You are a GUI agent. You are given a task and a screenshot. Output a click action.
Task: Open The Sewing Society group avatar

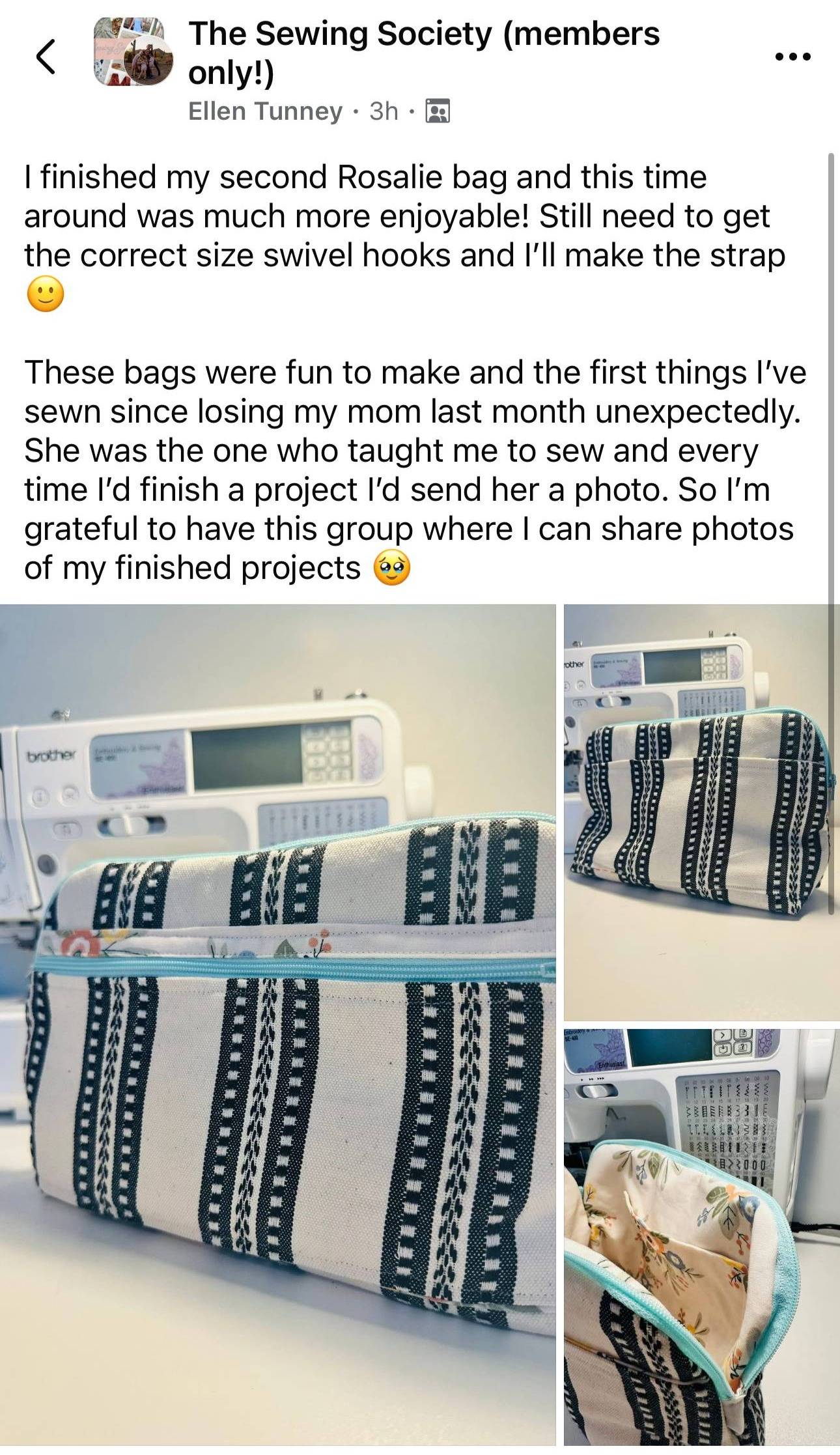(133, 53)
